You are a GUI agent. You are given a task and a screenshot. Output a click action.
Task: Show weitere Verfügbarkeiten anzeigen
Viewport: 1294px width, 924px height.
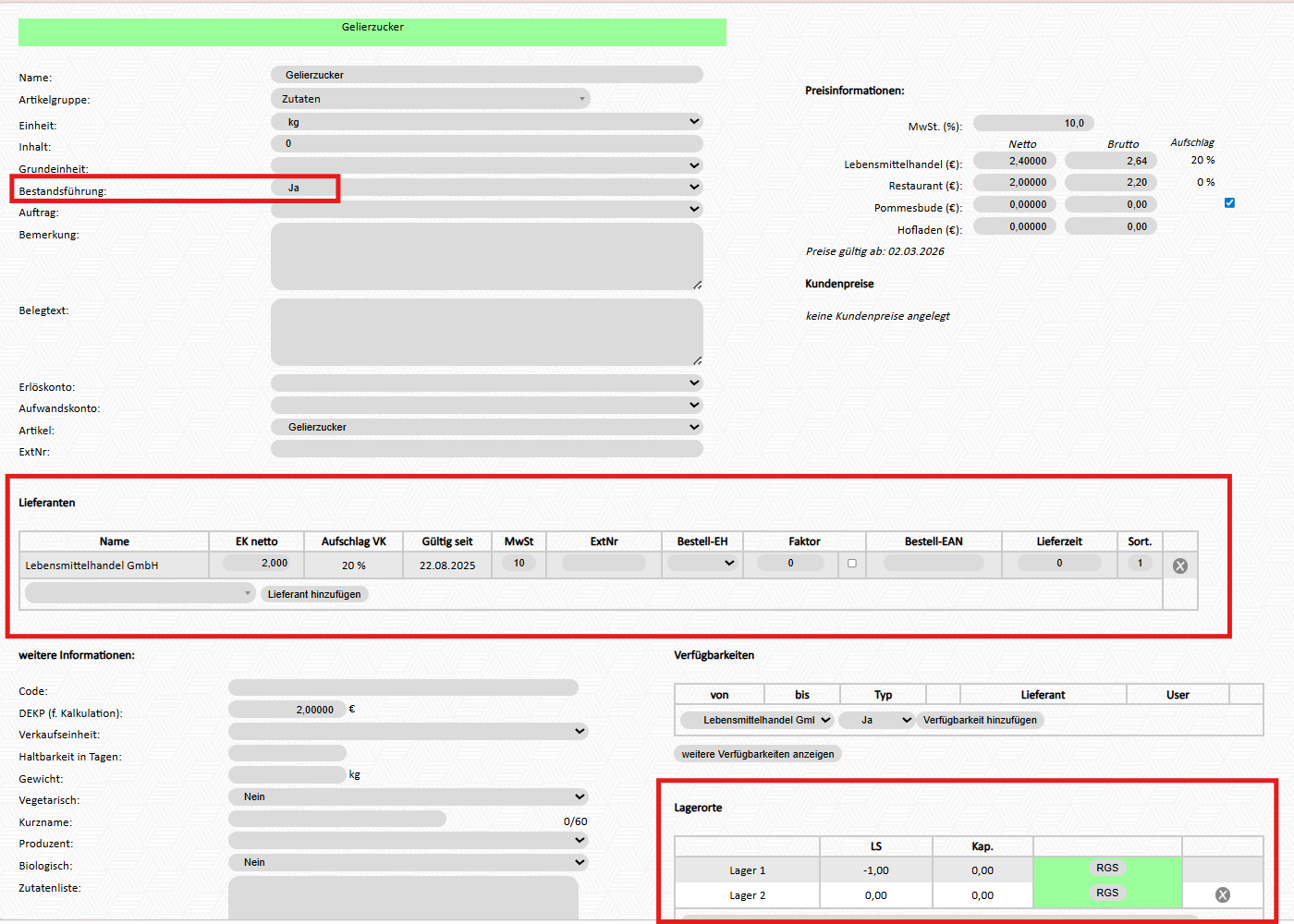tap(758, 754)
